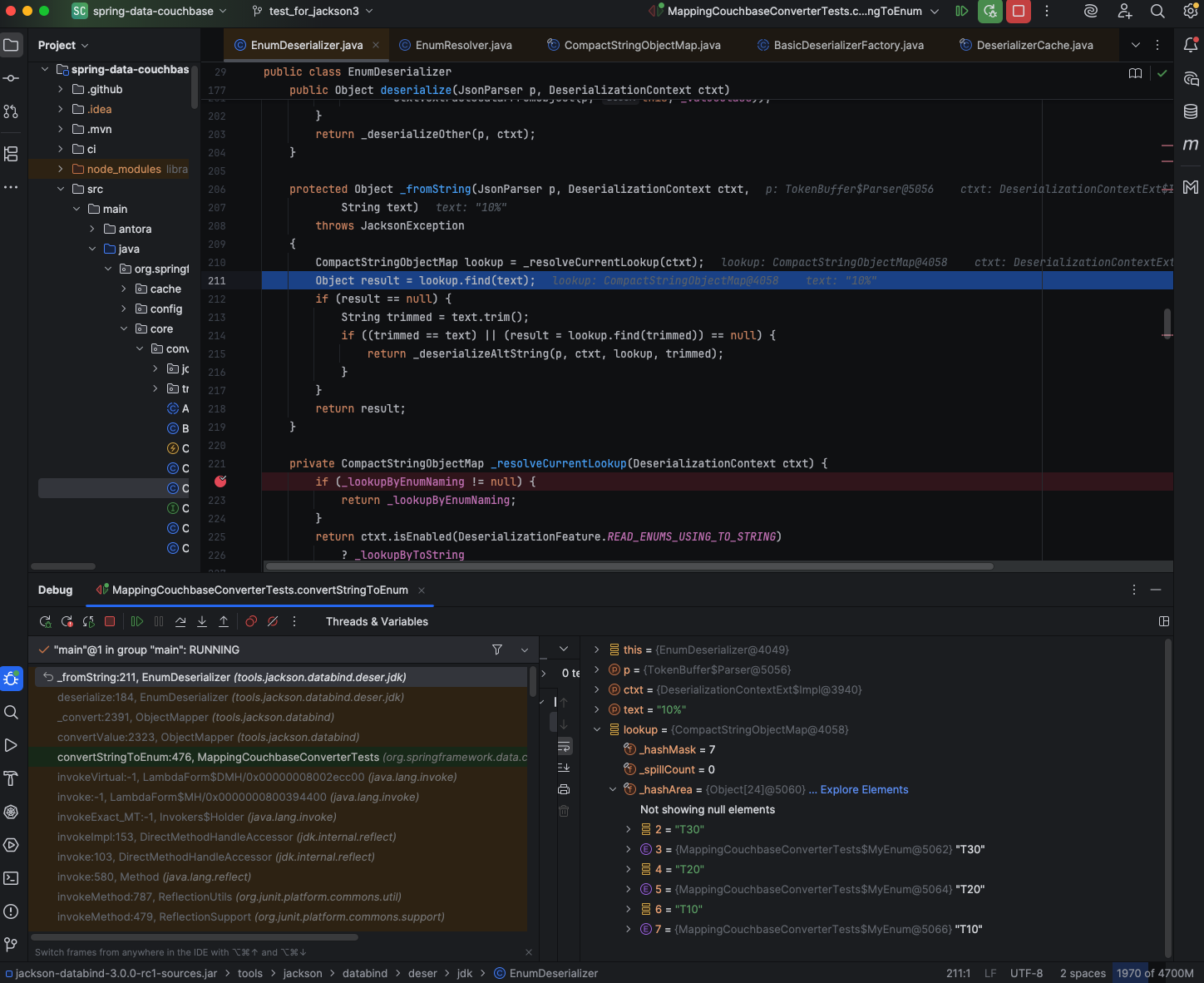
Task: Select the convertStringToEnum:476 stack frame
Action: (281, 757)
